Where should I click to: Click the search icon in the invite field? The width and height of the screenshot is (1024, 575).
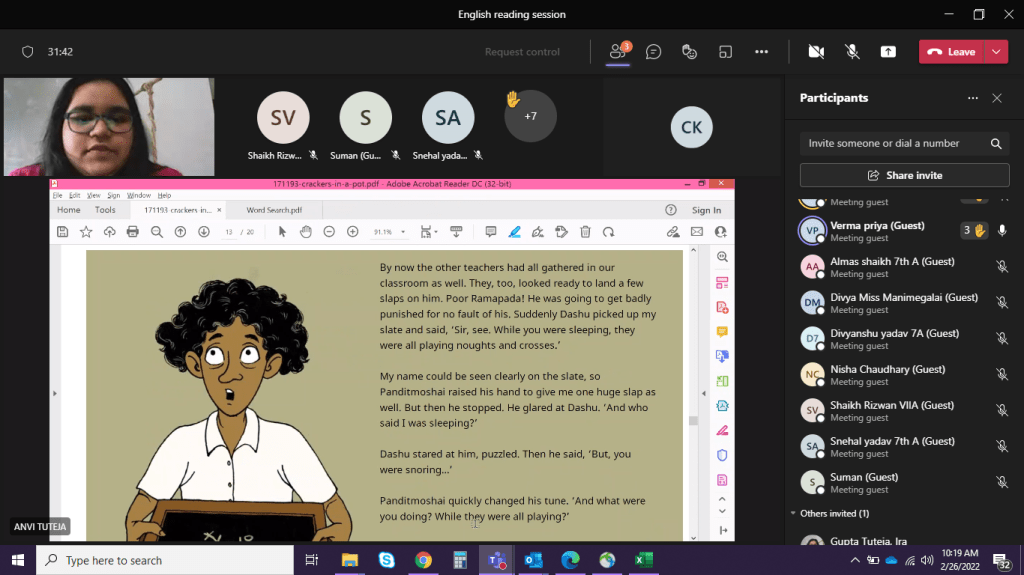tap(995, 144)
